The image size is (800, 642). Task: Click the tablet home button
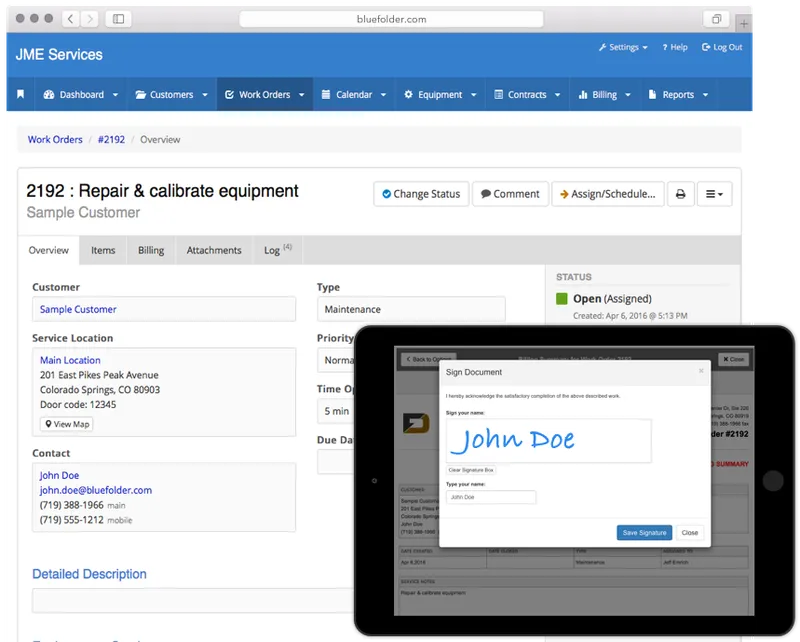click(773, 481)
